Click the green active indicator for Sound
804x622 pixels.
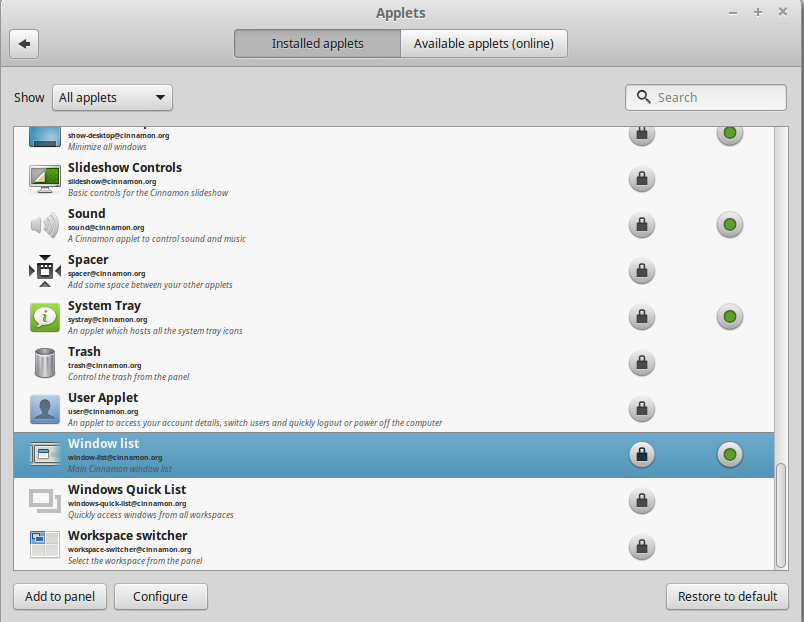[x=730, y=225]
